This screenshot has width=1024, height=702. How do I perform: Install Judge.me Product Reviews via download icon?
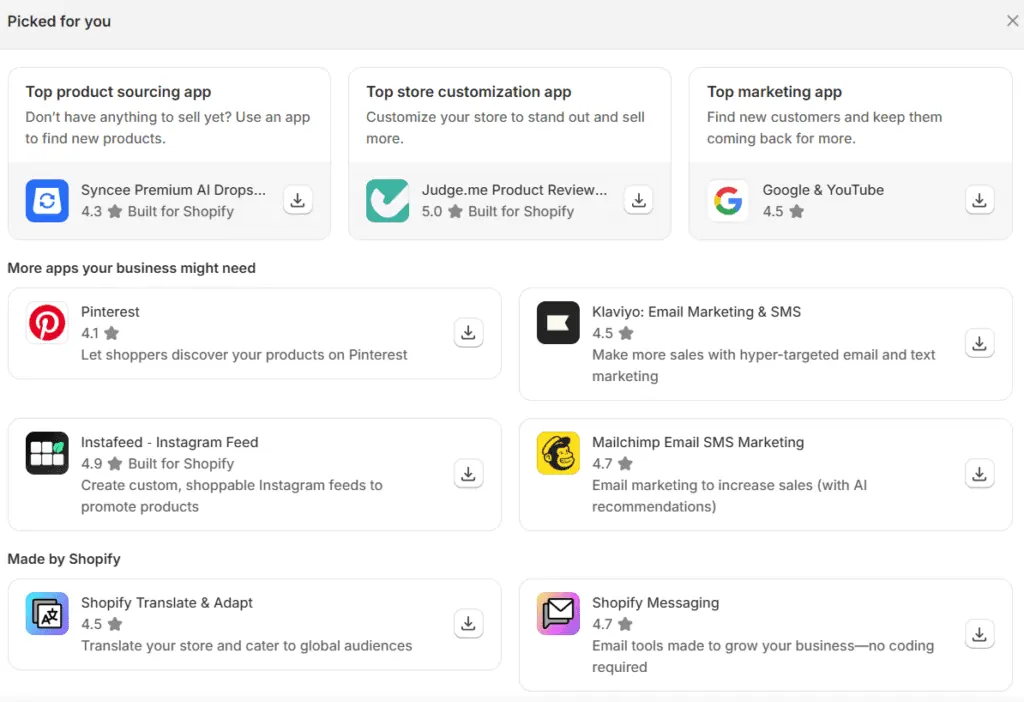[639, 200]
